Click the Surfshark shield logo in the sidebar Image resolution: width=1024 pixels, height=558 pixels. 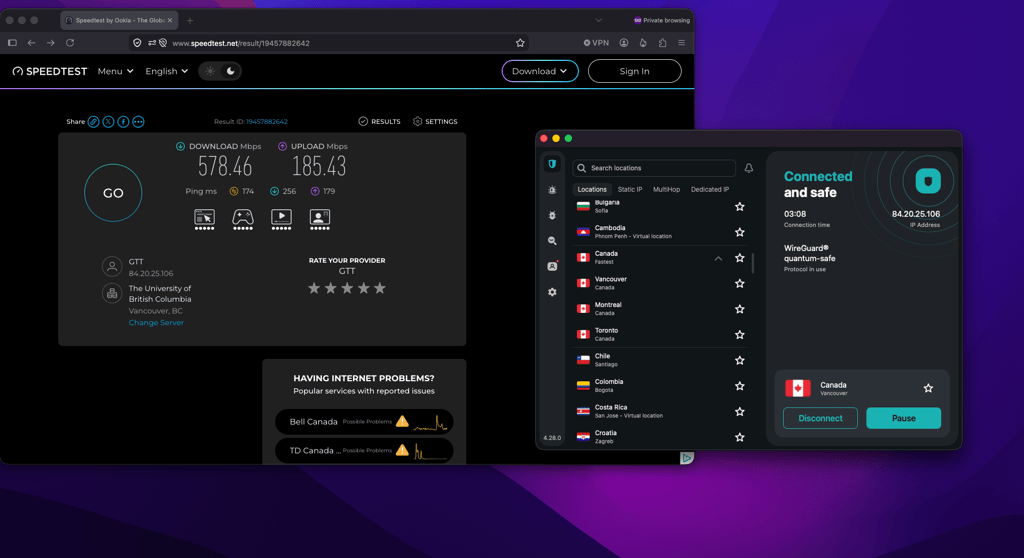(552, 164)
